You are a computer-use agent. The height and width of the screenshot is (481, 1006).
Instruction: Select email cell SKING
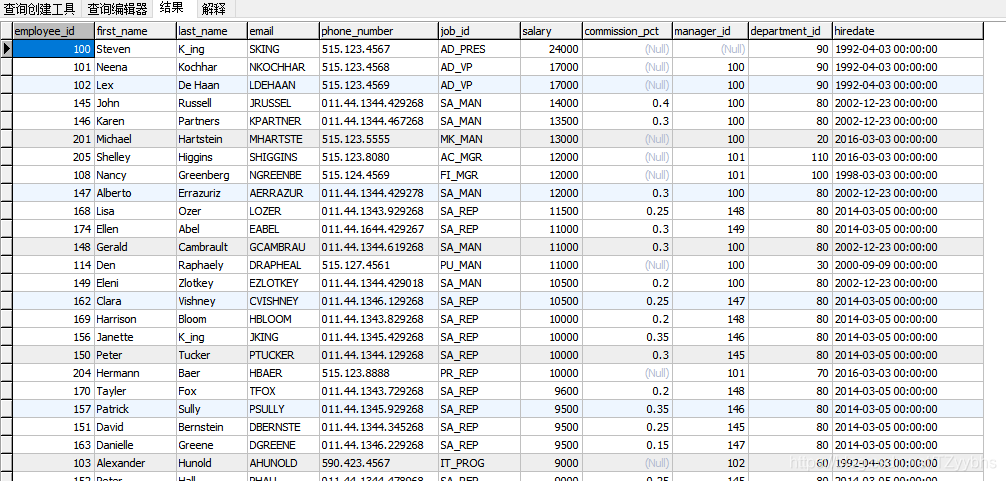(283, 49)
